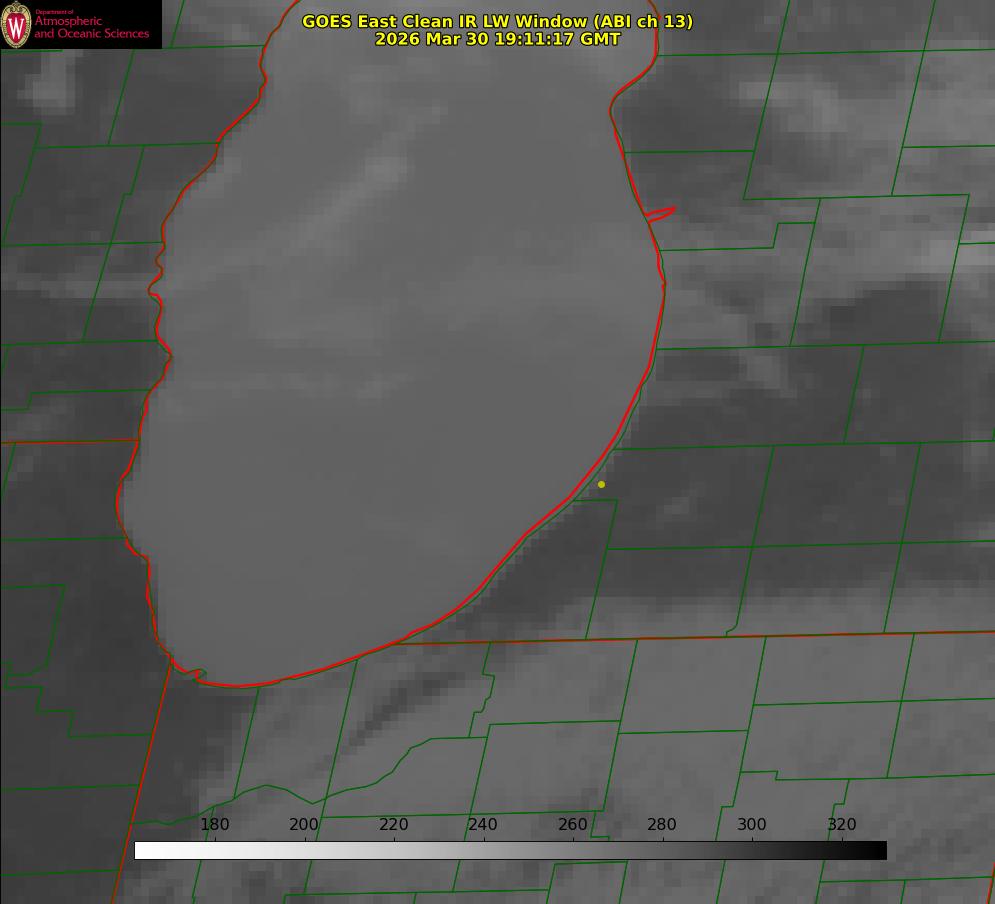Click the 300 colorbar label
The width and height of the screenshot is (995, 904).
[752, 824]
